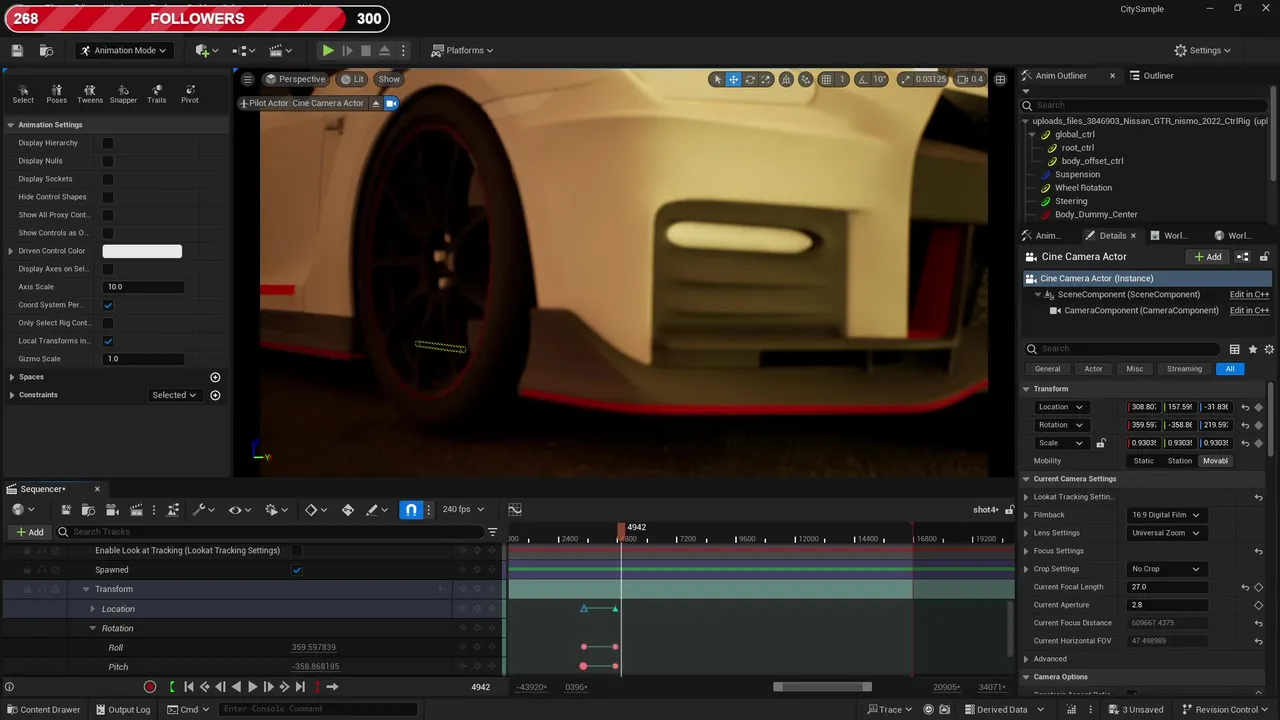This screenshot has width=1280, height=720.
Task: Uncheck the Coord System Per Widget checkbox
Action: [108, 305]
